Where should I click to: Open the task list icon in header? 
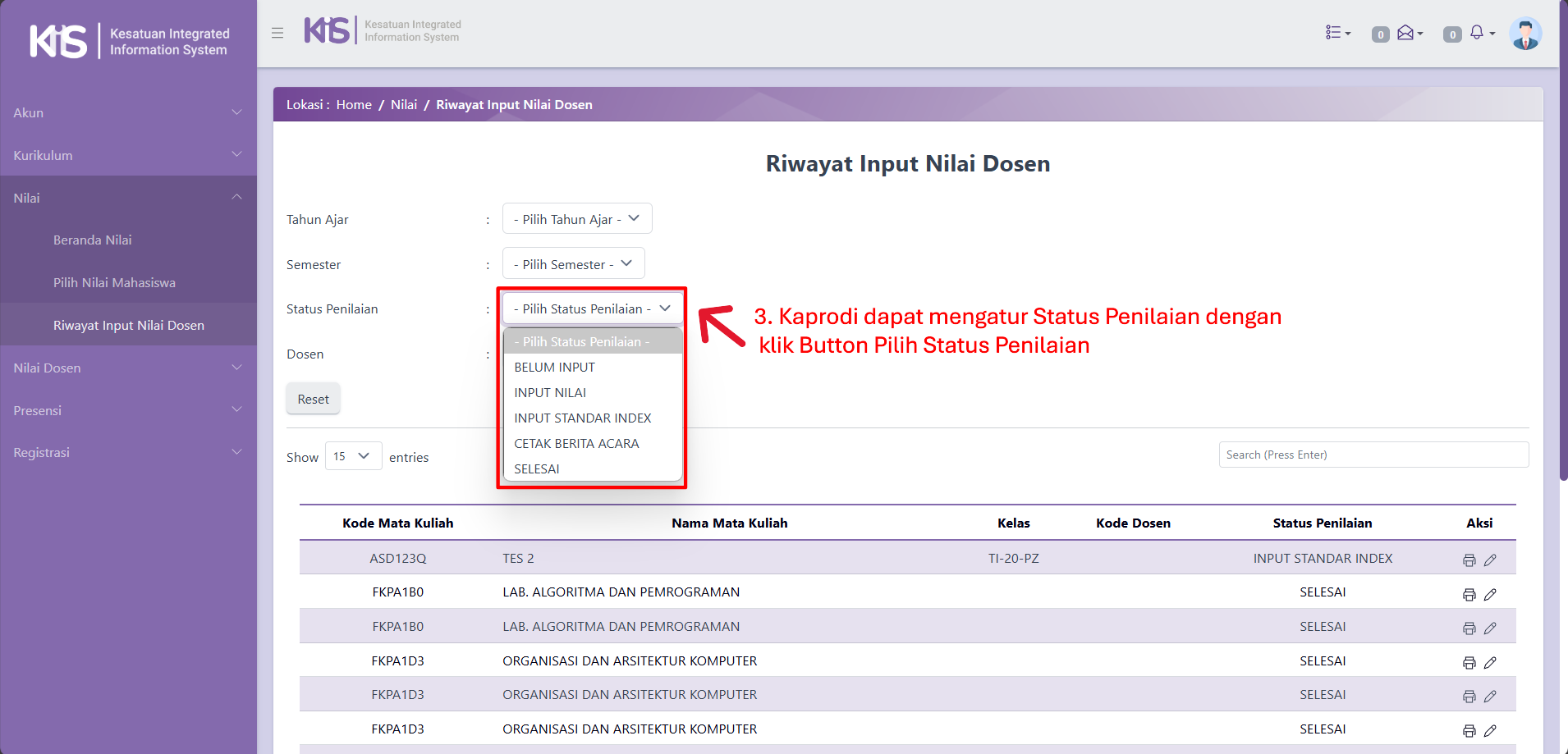(1336, 33)
